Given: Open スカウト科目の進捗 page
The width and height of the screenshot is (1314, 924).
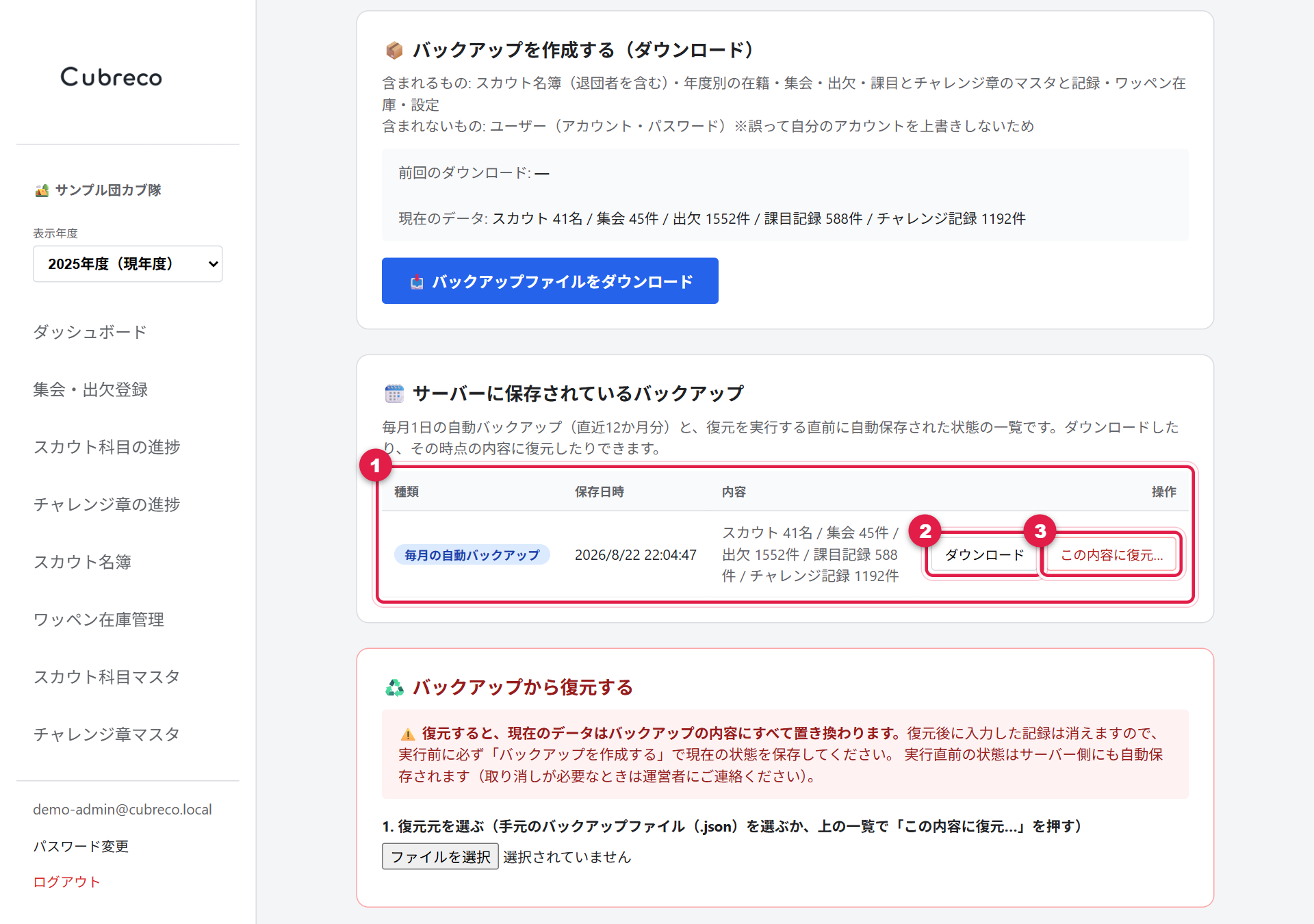Looking at the screenshot, I should [106, 447].
